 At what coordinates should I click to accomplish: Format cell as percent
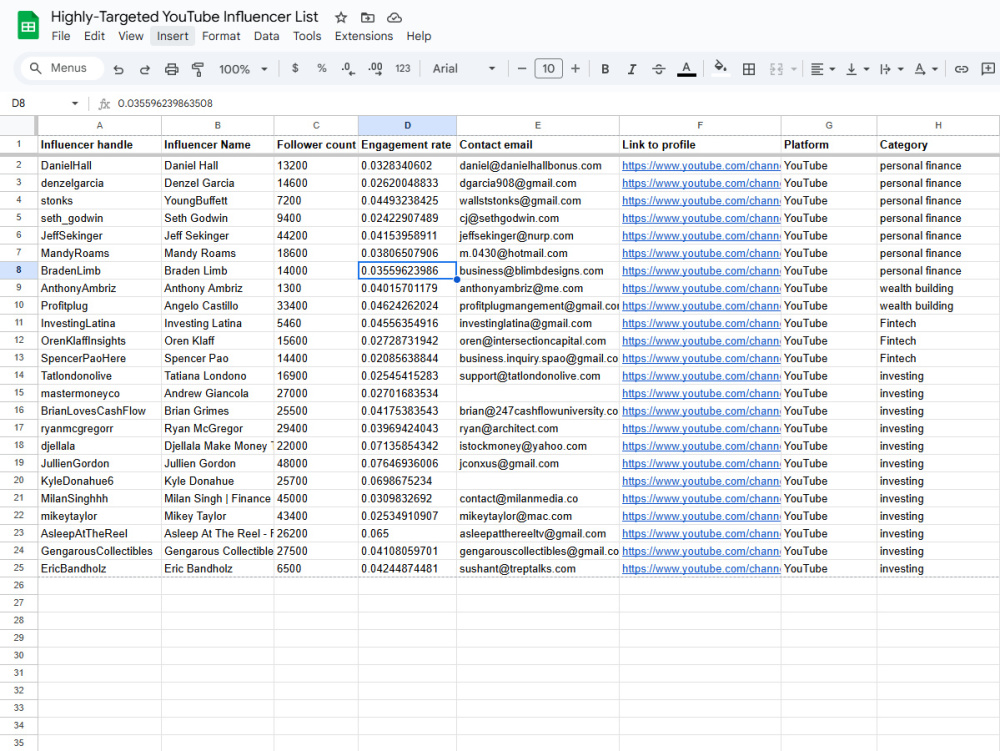(x=321, y=68)
